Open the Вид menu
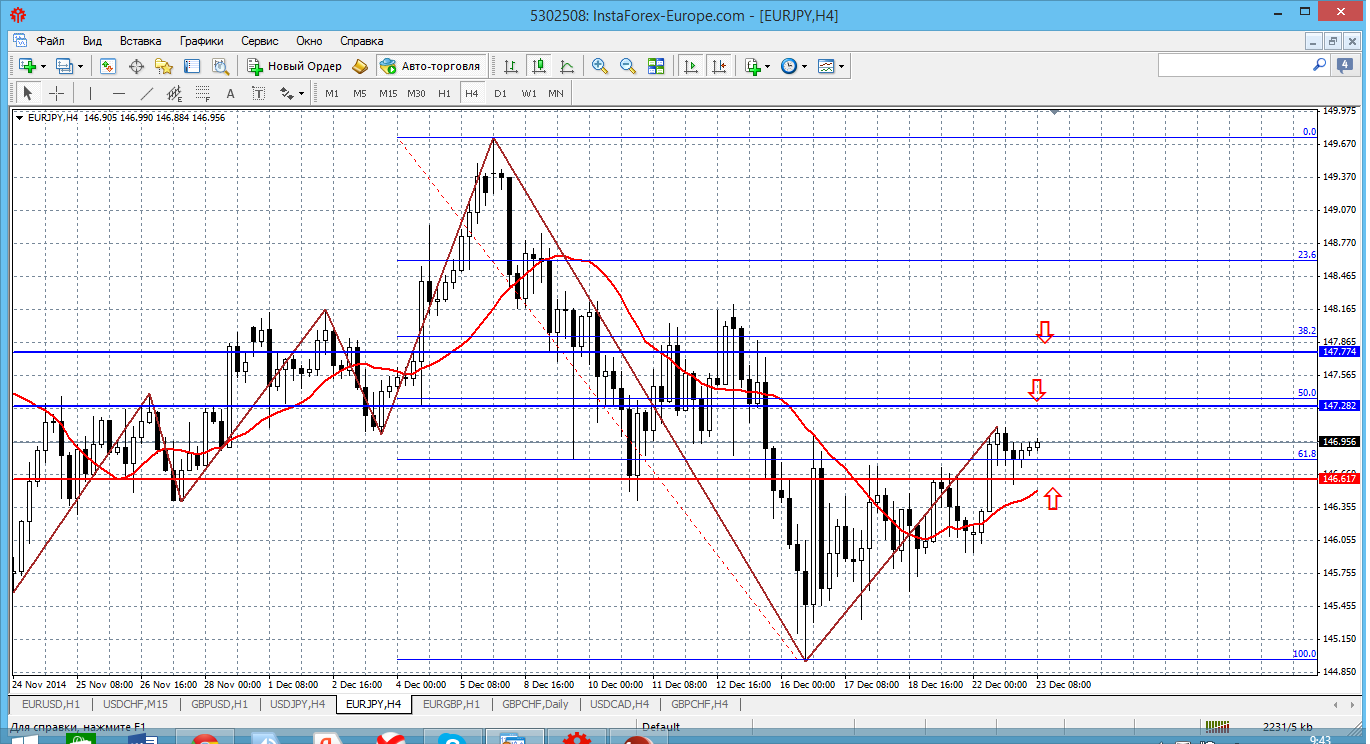The height and width of the screenshot is (744, 1370). click(x=92, y=41)
